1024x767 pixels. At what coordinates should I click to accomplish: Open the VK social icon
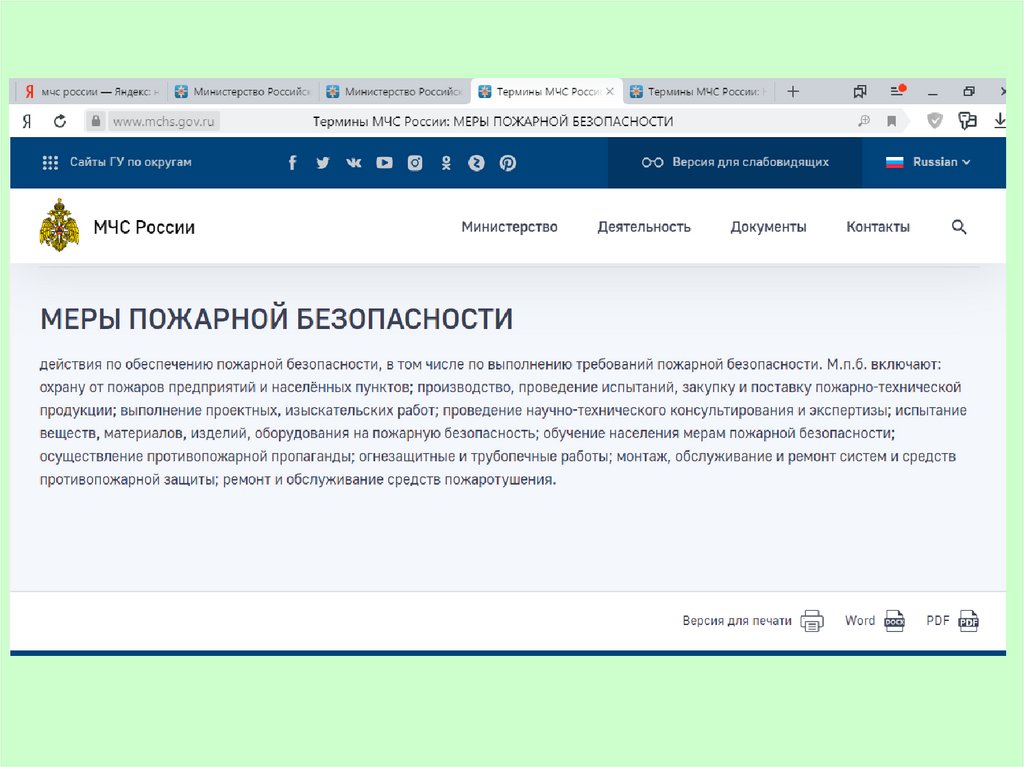(353, 163)
